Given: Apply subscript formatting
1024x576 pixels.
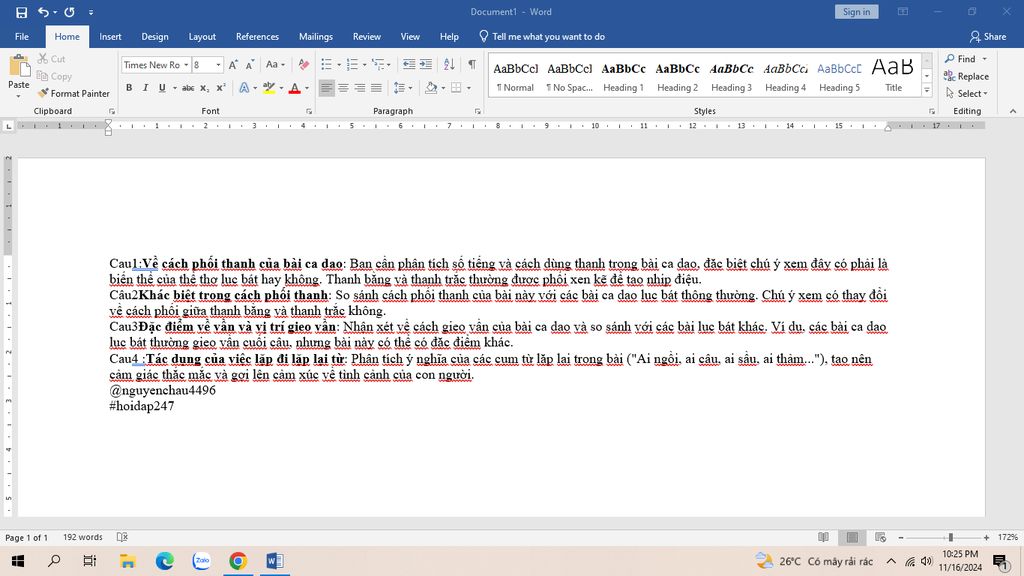Looking at the screenshot, I should coord(205,88).
